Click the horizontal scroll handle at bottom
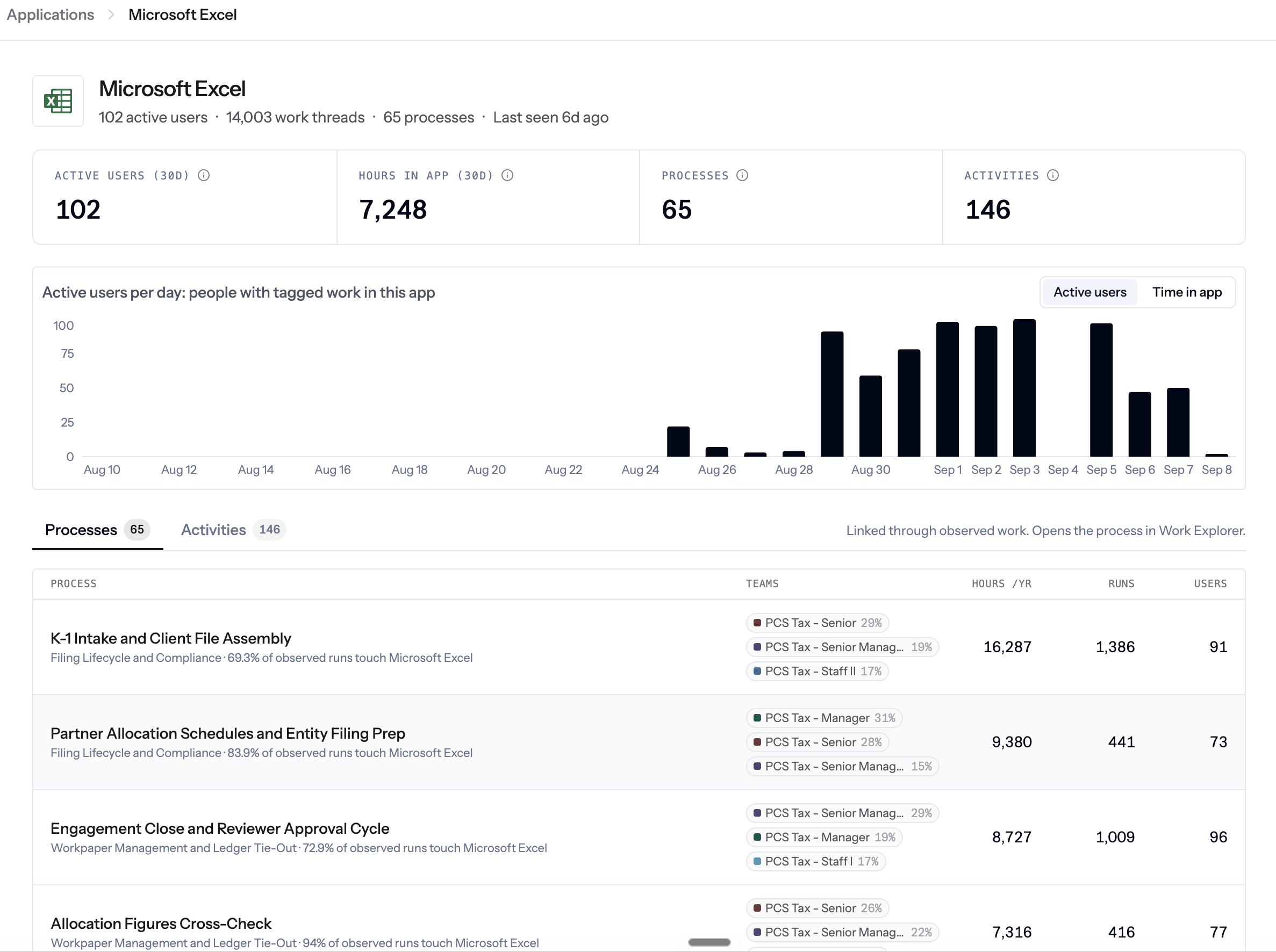Screen dimensions: 1276x952 (x=709, y=942)
